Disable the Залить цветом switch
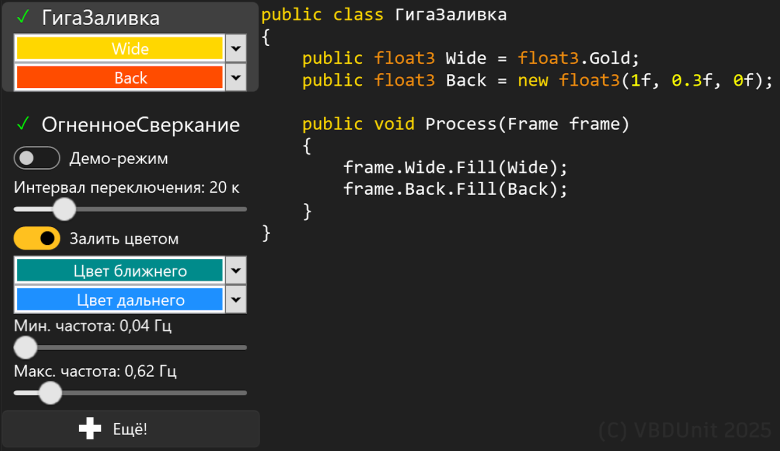 coord(37,239)
